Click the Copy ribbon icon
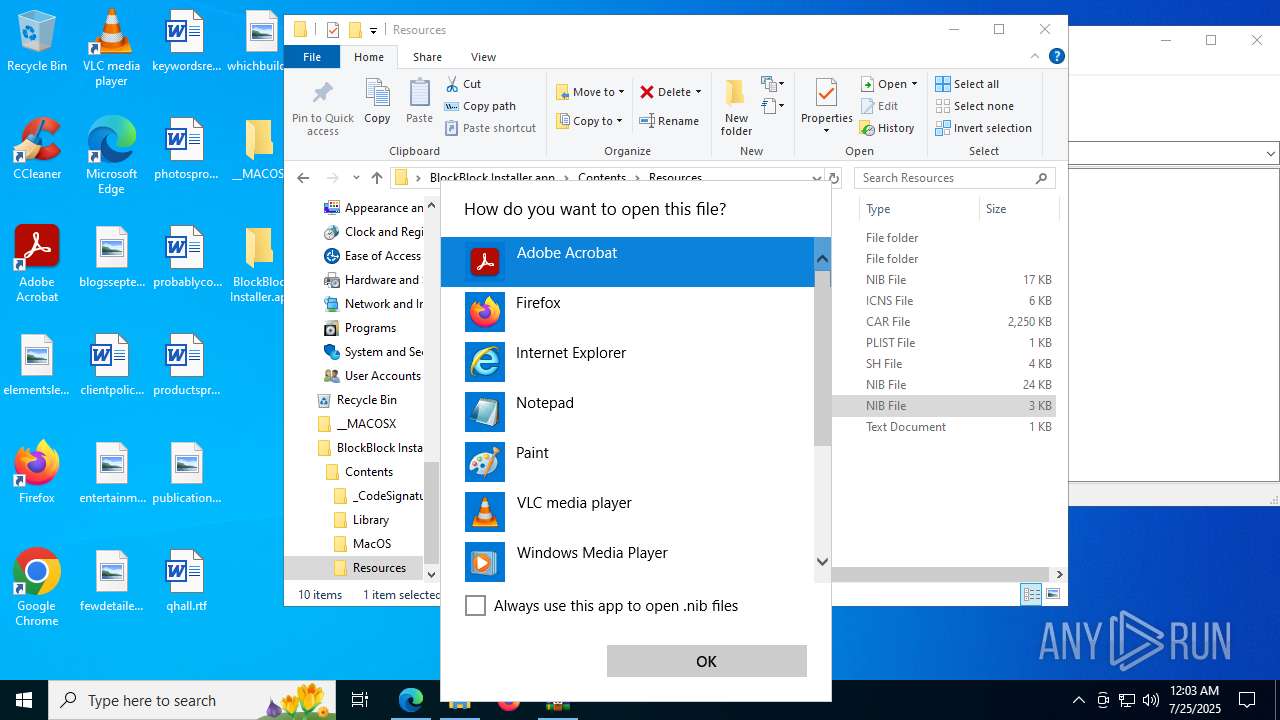This screenshot has width=1280, height=720. click(377, 102)
